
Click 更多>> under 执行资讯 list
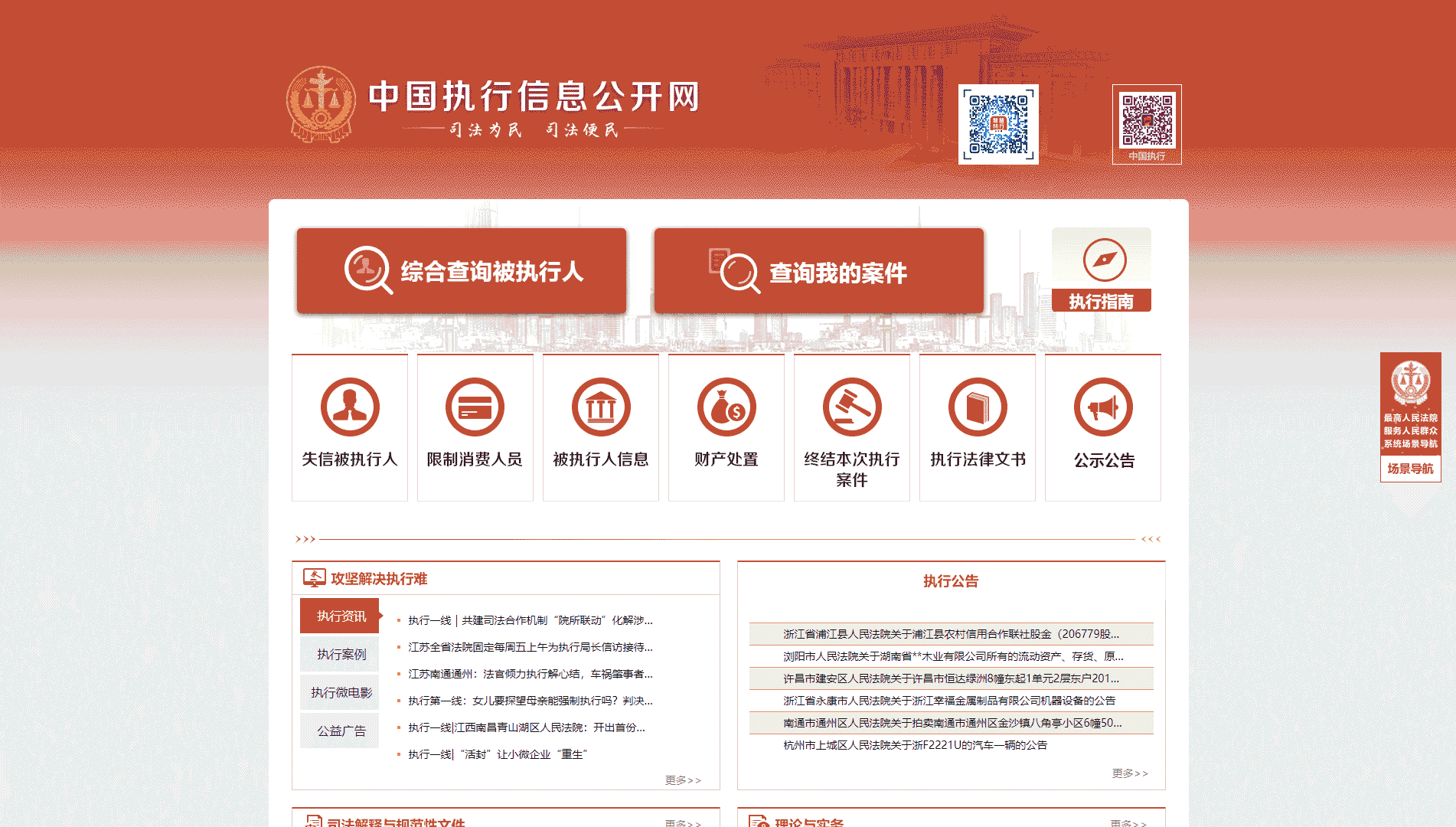point(683,780)
